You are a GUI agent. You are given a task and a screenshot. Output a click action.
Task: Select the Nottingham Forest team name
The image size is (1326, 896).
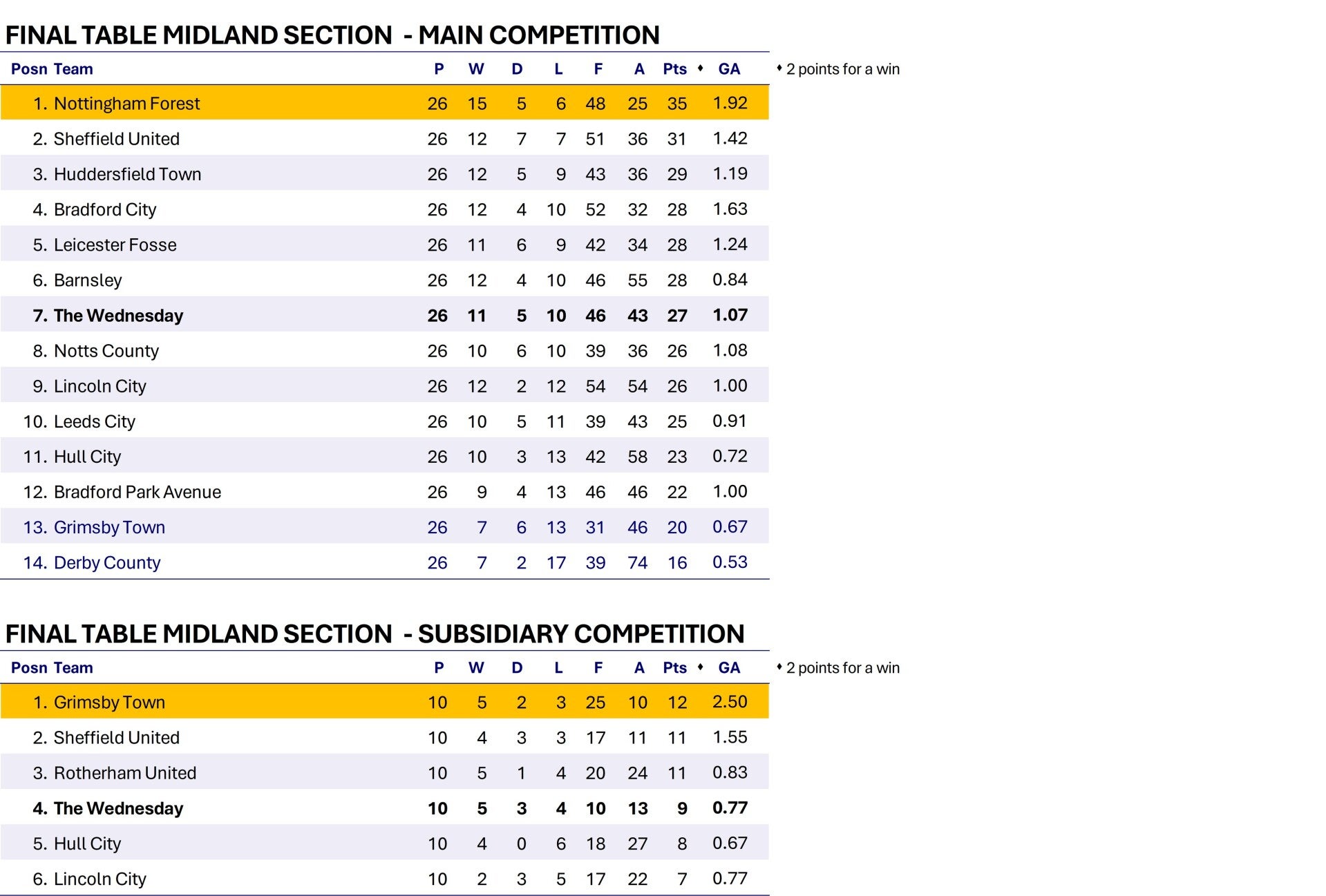tap(126, 104)
